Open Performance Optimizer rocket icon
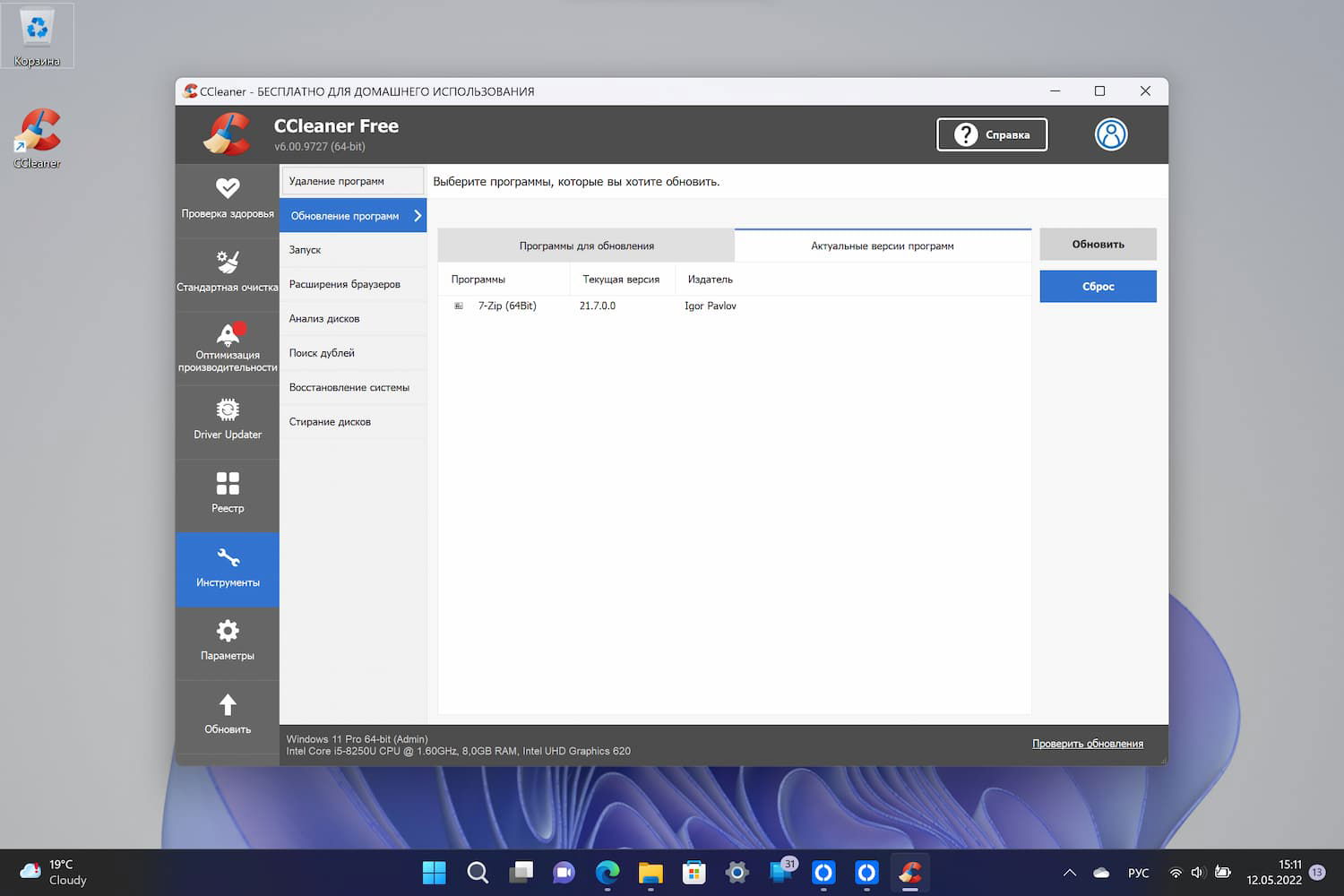The width and height of the screenshot is (1344, 896). point(228,335)
